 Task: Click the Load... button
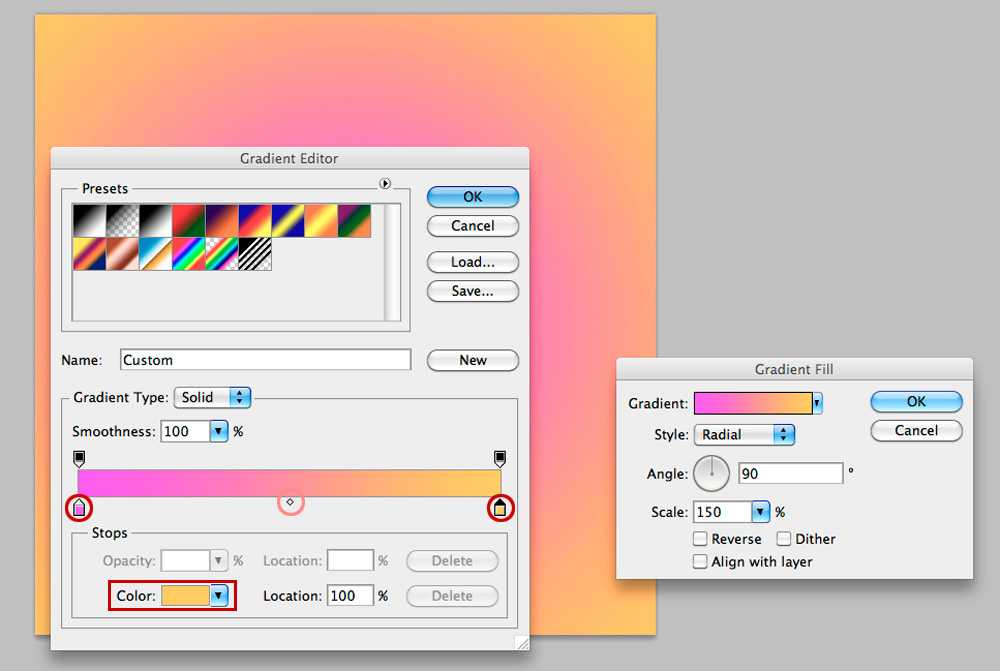[x=473, y=262]
